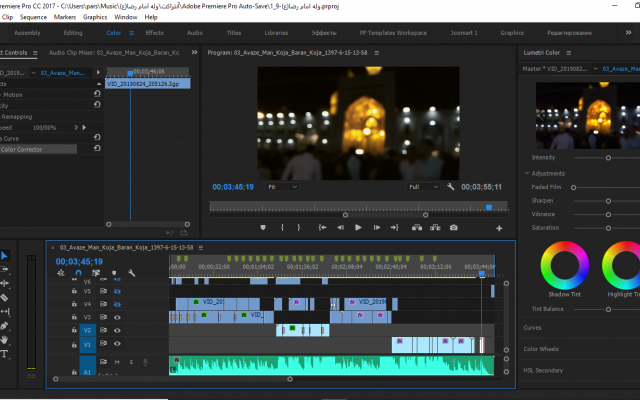Hide track V2 output
This screenshot has height=400, width=640.
(117, 330)
